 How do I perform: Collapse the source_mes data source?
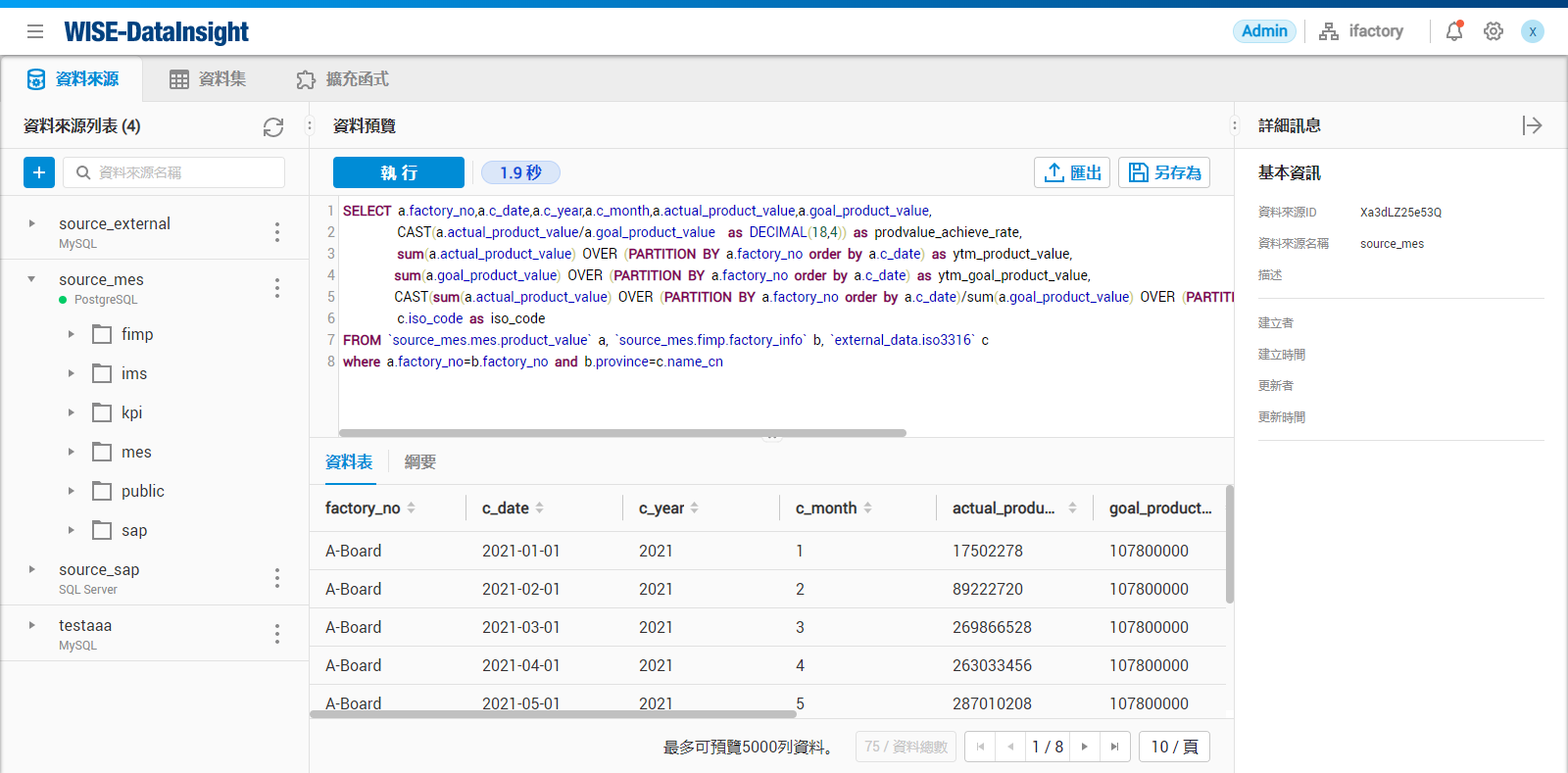coord(32,279)
